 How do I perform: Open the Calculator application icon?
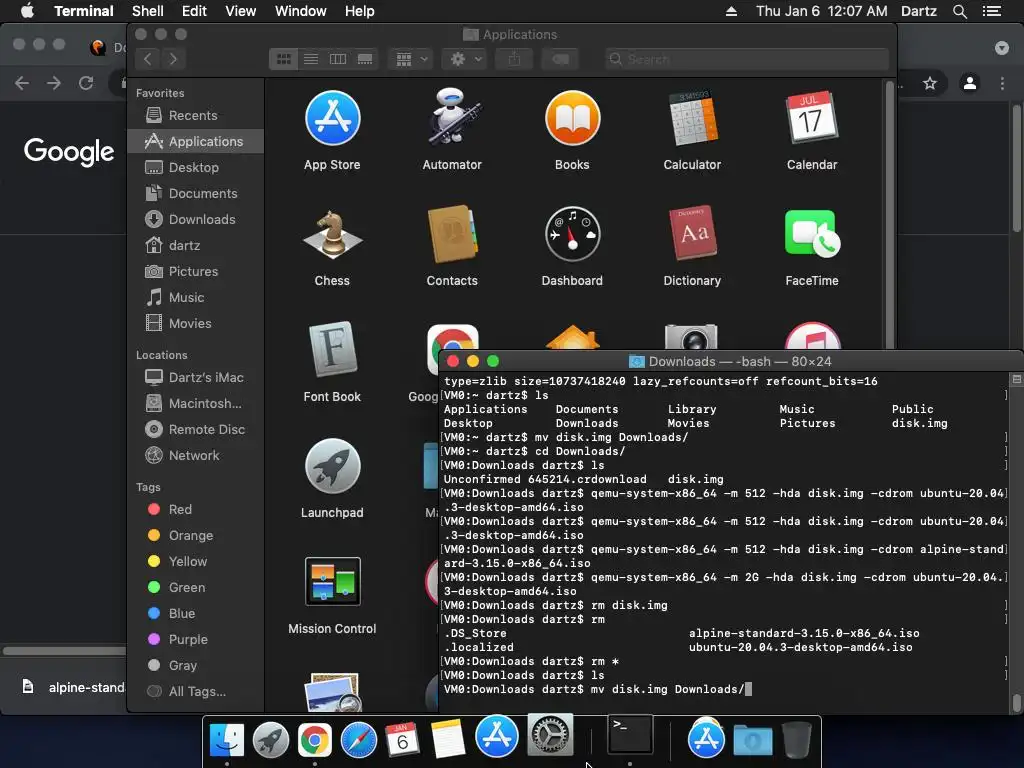coord(692,119)
